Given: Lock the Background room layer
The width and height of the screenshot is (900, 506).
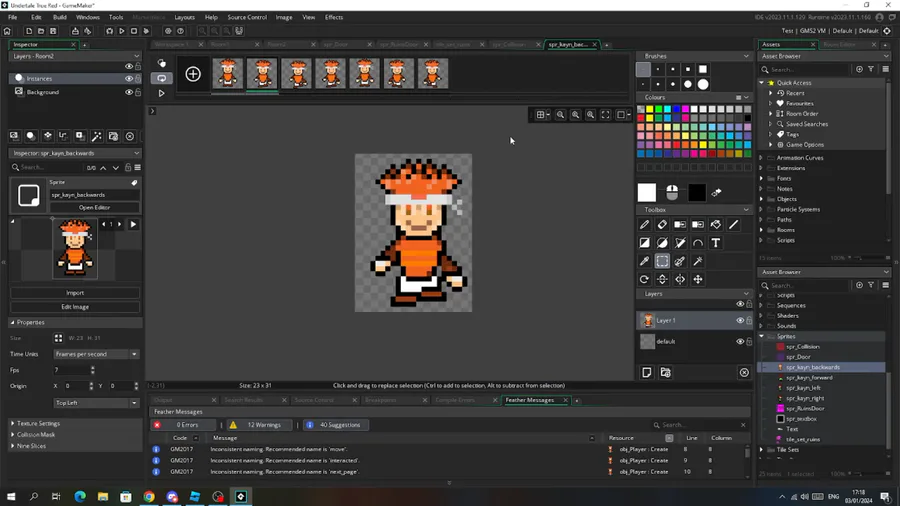Looking at the screenshot, I should (138, 92).
